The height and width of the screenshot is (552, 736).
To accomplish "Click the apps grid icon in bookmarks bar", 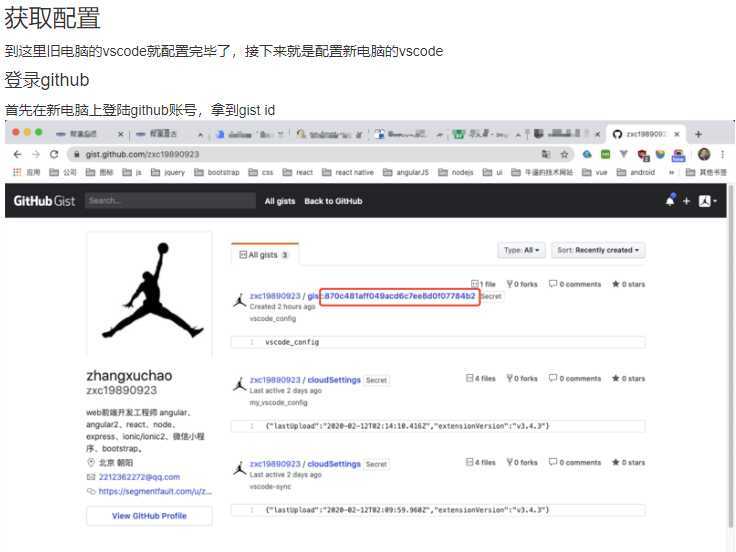I will coord(17,172).
